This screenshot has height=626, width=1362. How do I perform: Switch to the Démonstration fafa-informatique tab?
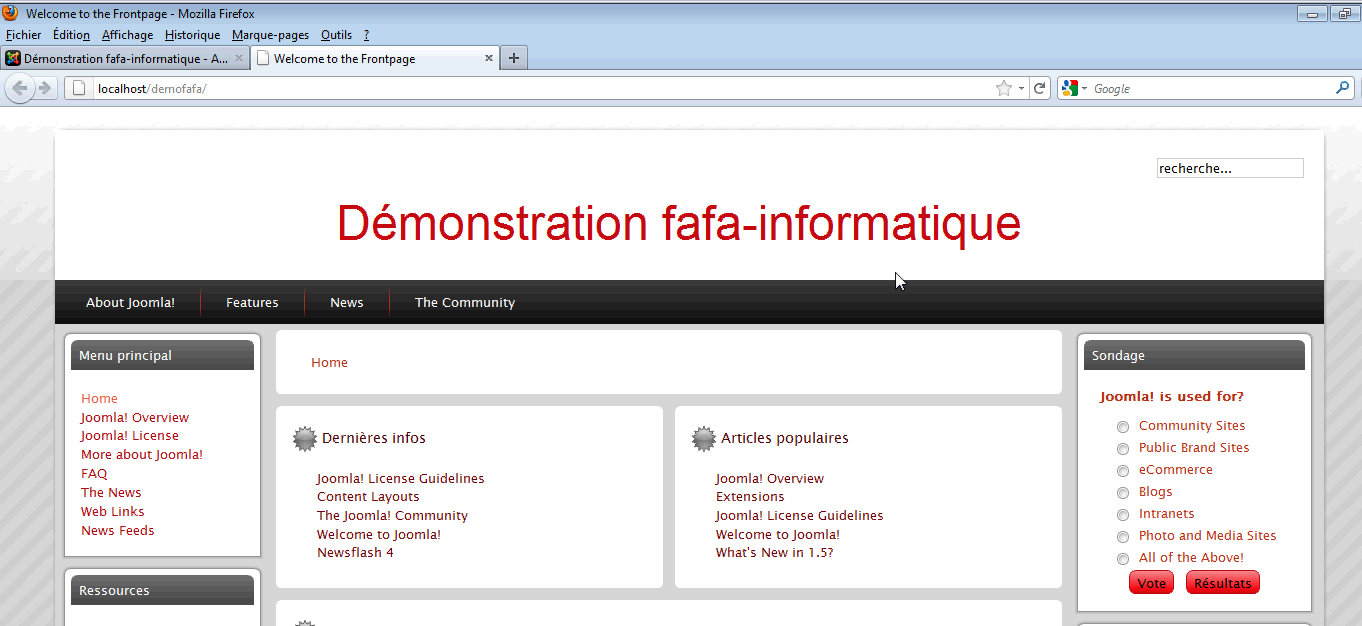(x=125, y=58)
